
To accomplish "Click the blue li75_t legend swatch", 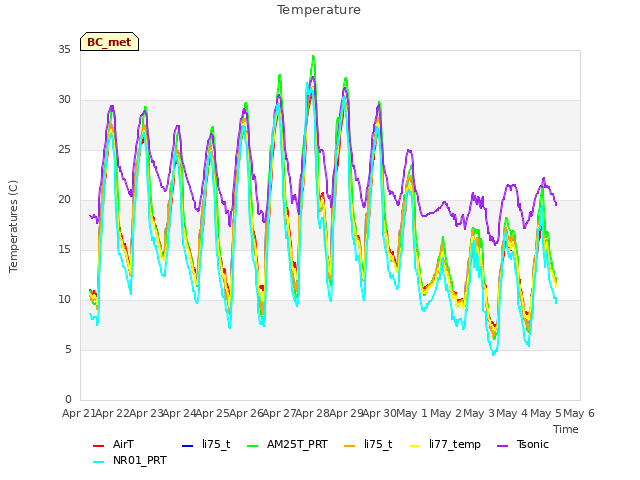I will tap(188, 446).
